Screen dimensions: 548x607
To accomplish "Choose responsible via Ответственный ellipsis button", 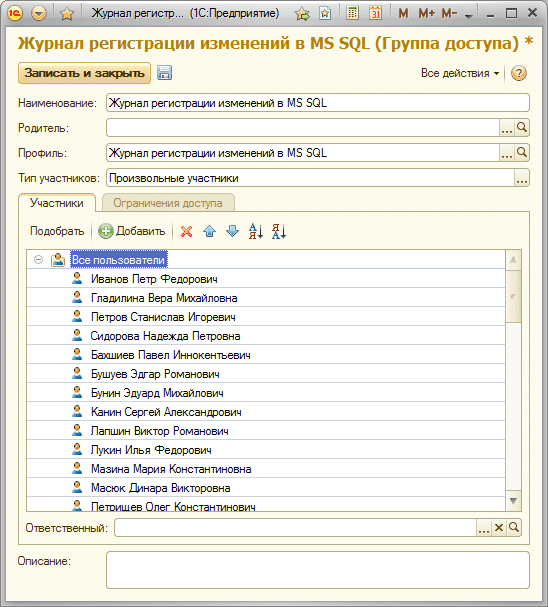I will [x=484, y=528].
